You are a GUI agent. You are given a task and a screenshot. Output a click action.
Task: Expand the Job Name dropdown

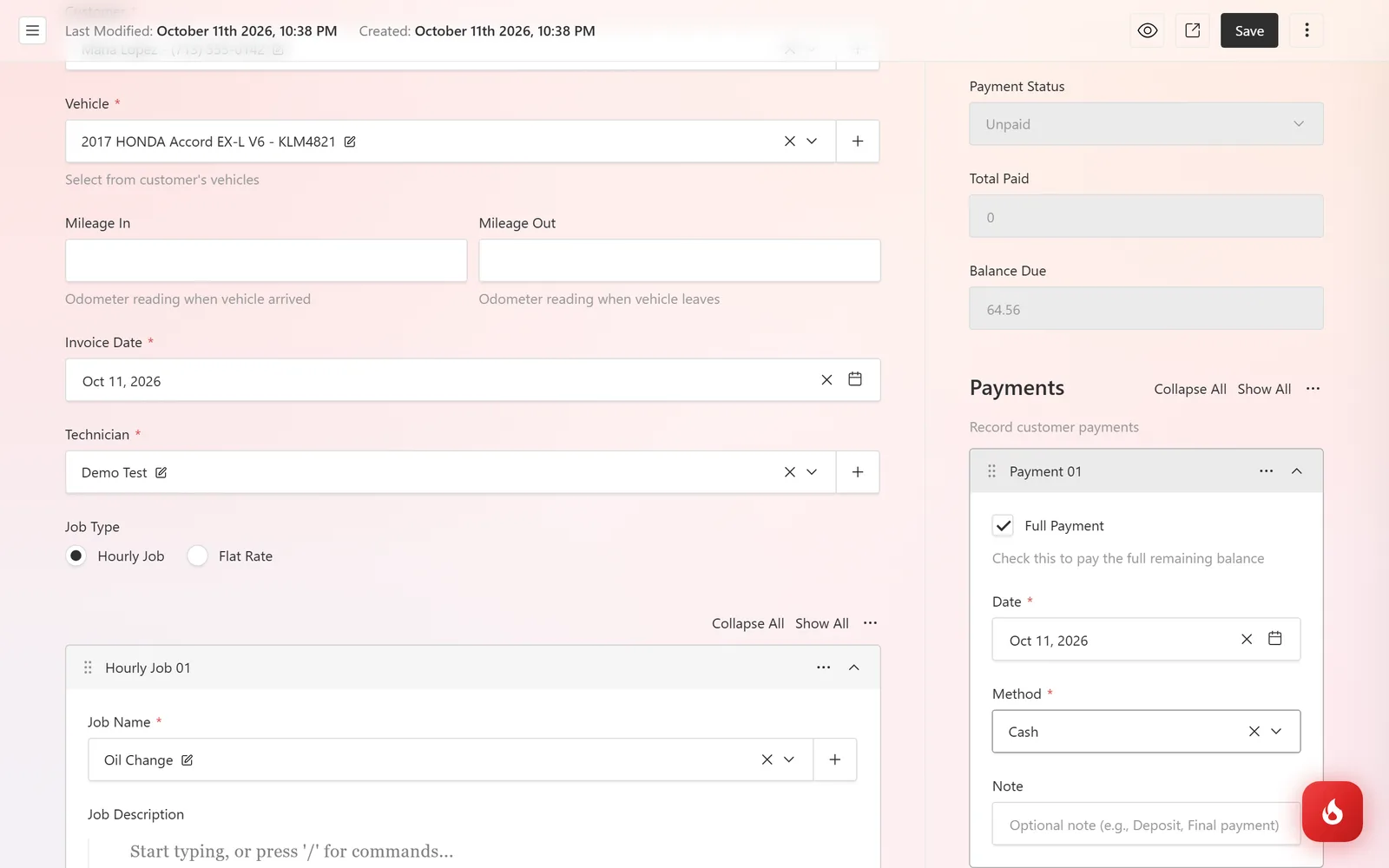pos(789,759)
